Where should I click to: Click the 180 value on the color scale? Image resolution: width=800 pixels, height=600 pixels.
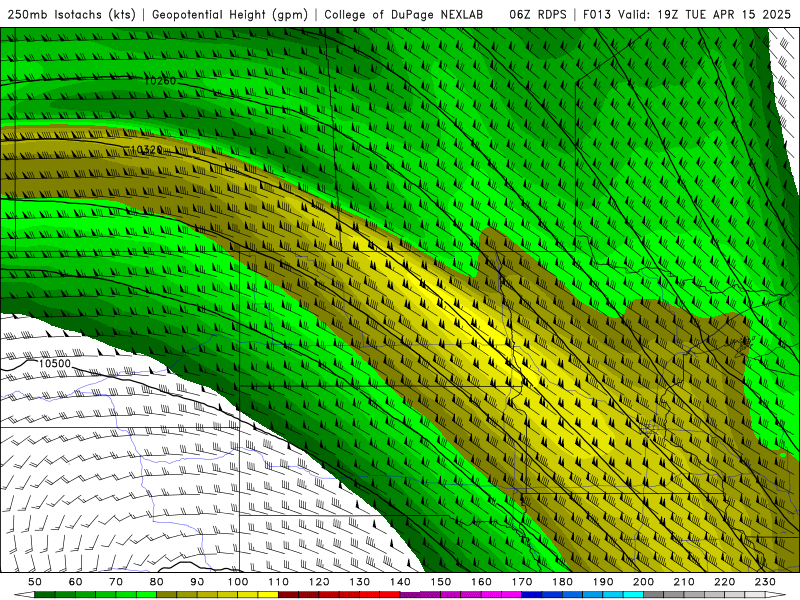[563, 582]
